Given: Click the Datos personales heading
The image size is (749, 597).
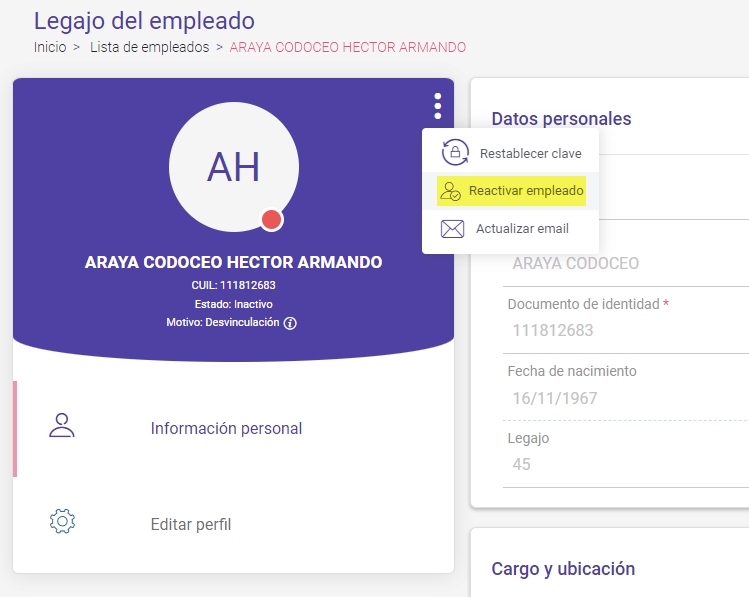Looking at the screenshot, I should [x=561, y=119].
